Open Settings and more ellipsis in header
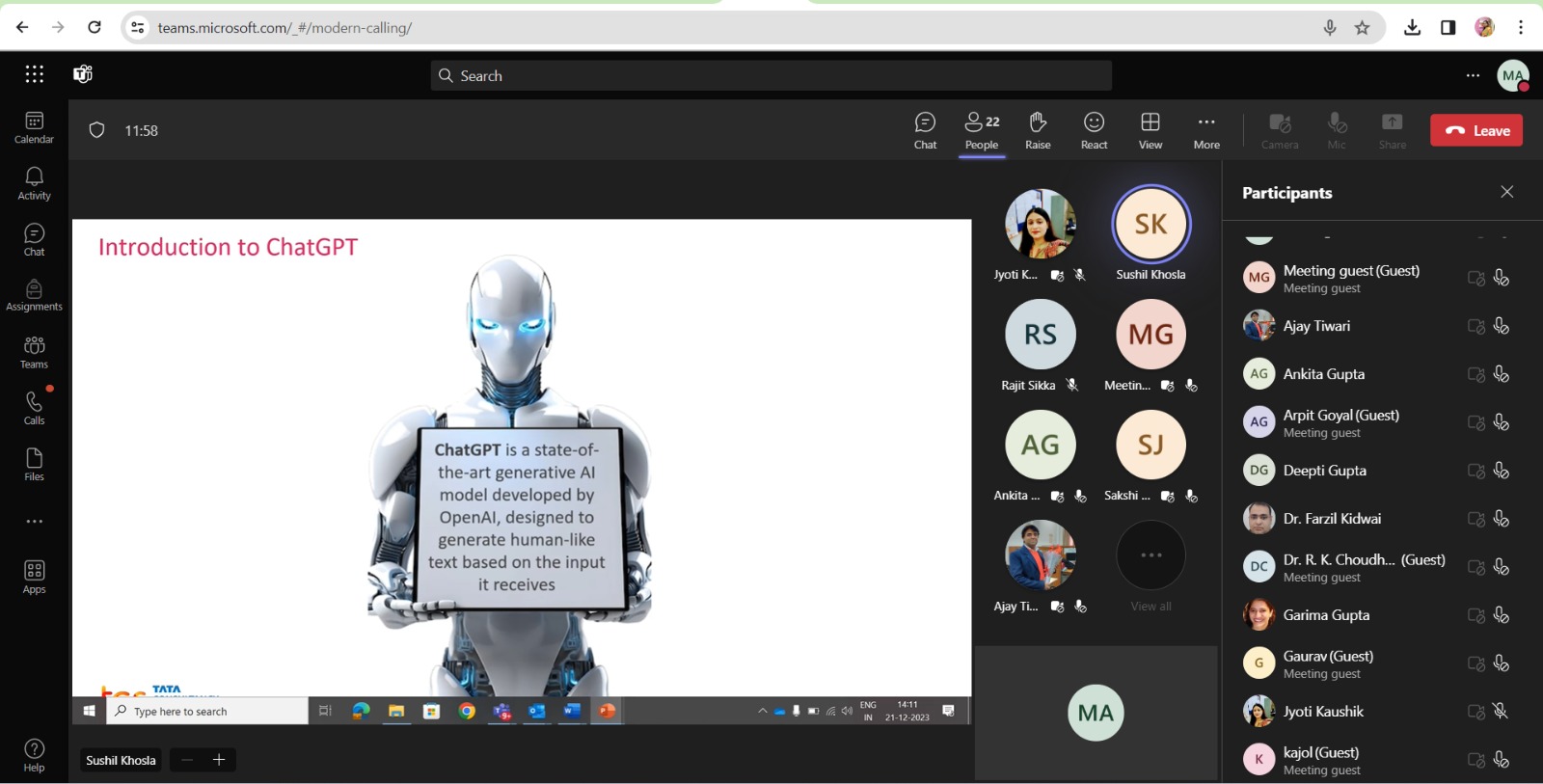This screenshot has height=784, width=1543. 1473,75
